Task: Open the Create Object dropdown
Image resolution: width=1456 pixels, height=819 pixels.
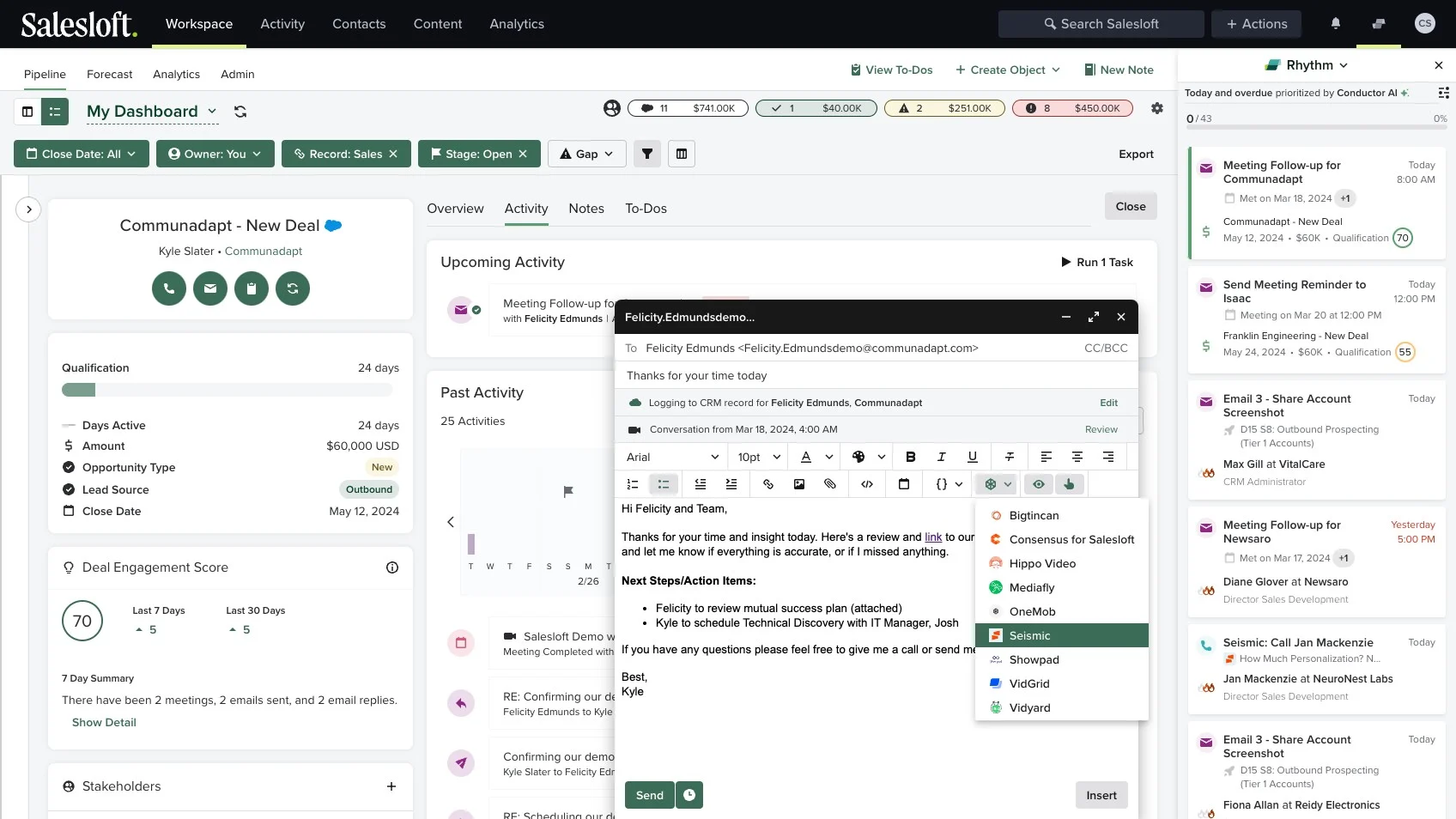Action: tap(1008, 70)
